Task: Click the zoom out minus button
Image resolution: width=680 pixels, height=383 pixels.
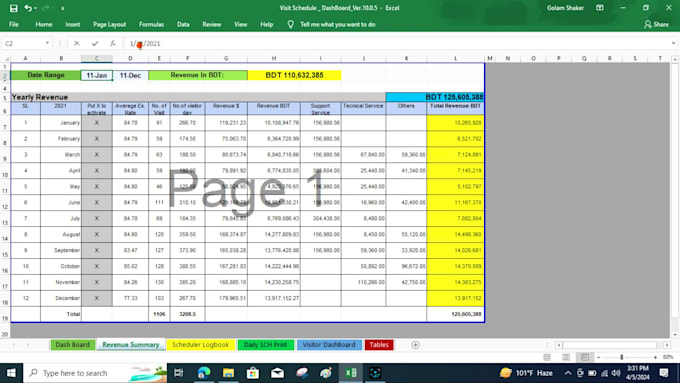Action: [598, 357]
